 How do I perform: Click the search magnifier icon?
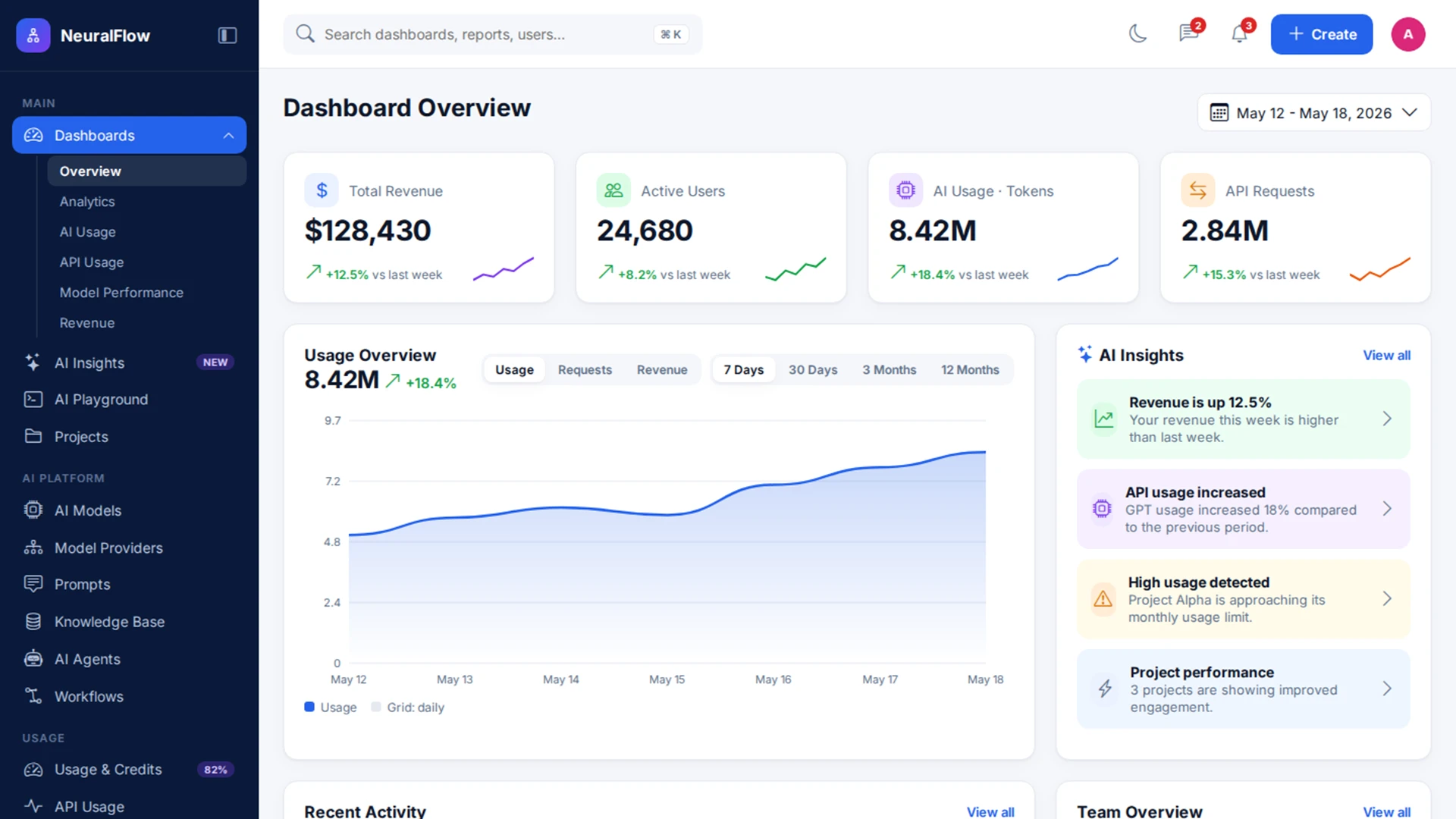tap(305, 33)
